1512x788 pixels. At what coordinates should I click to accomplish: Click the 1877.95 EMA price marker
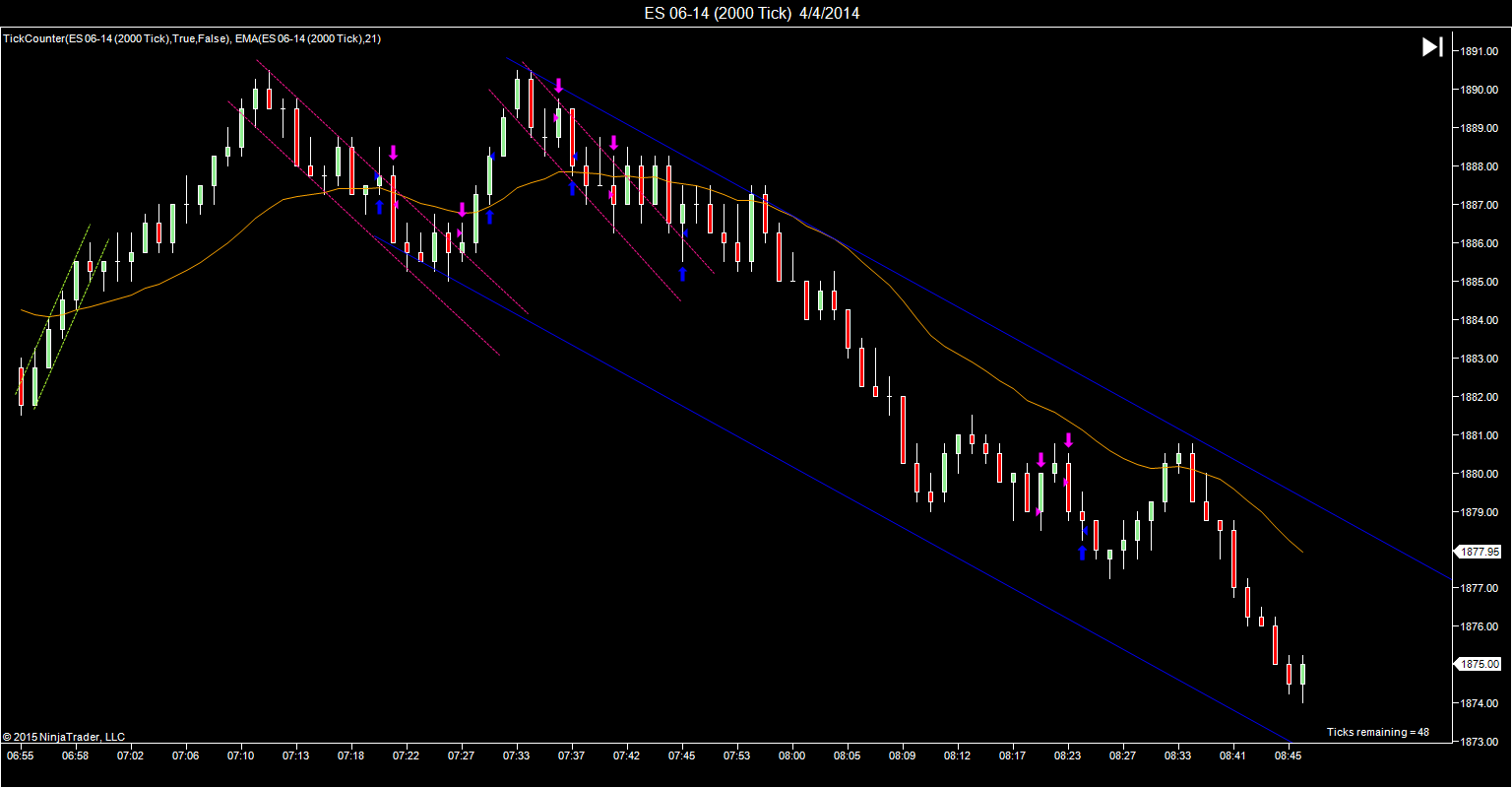tap(1480, 552)
